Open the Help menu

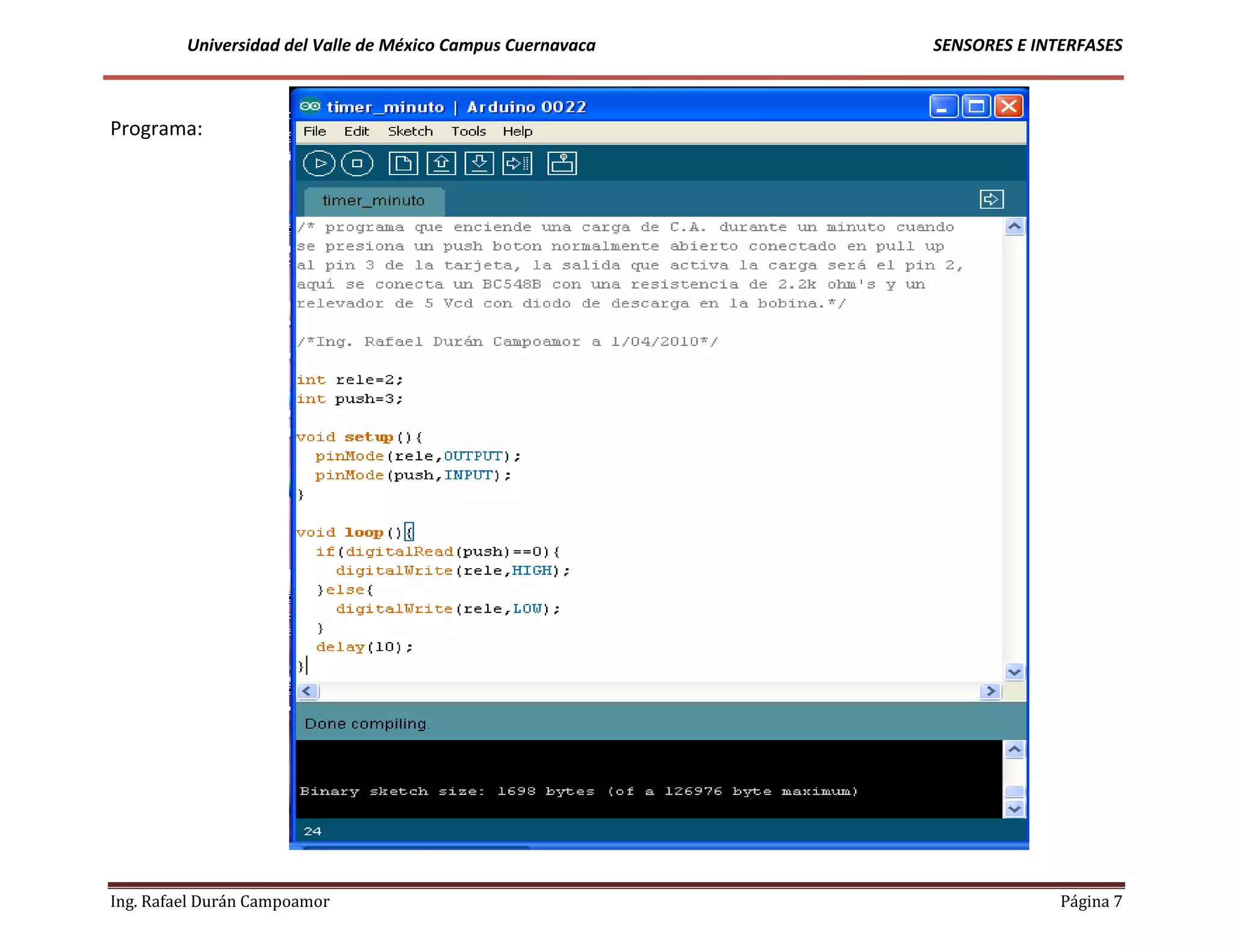(x=517, y=131)
